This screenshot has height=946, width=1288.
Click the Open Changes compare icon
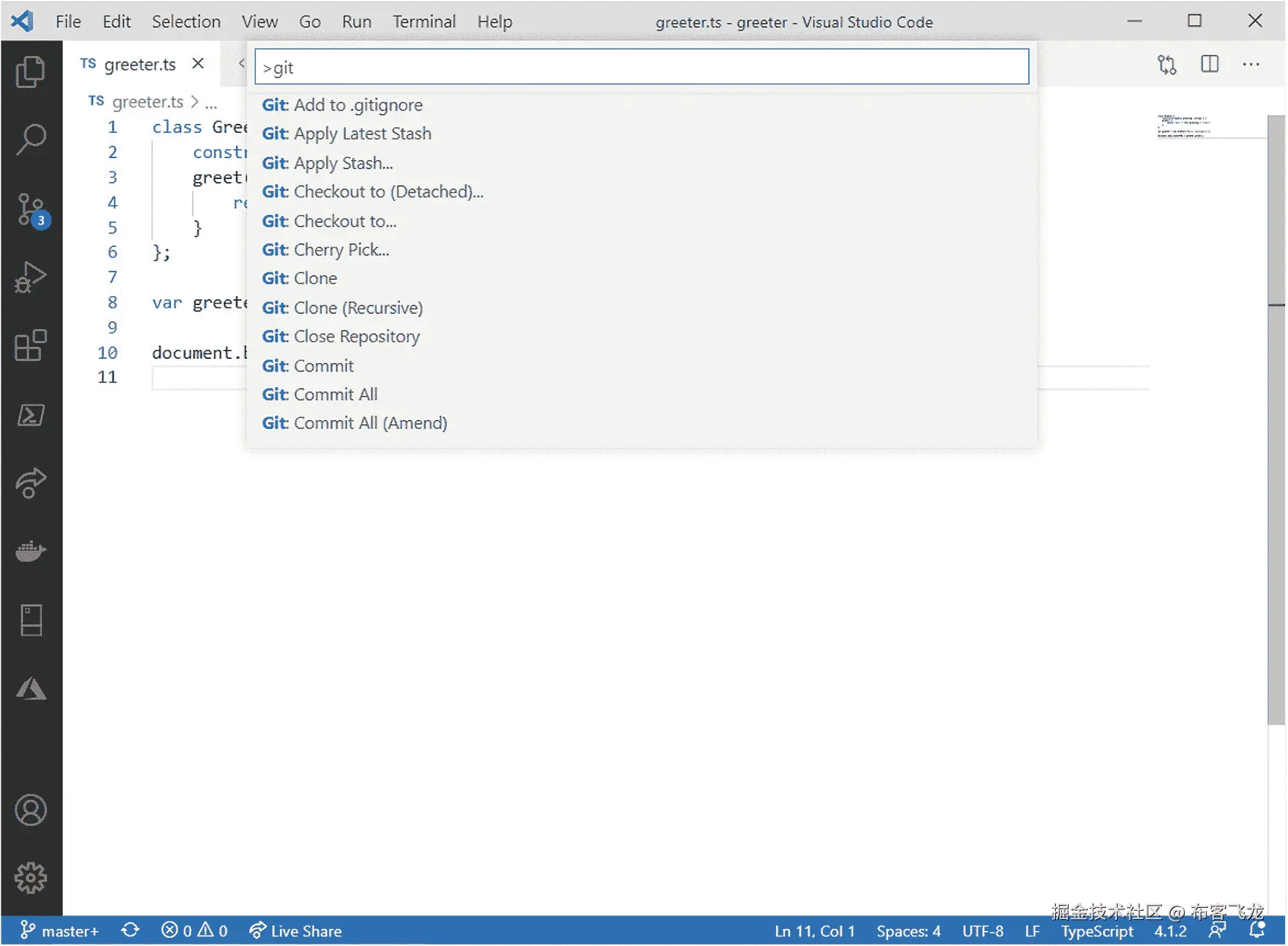point(1168,65)
